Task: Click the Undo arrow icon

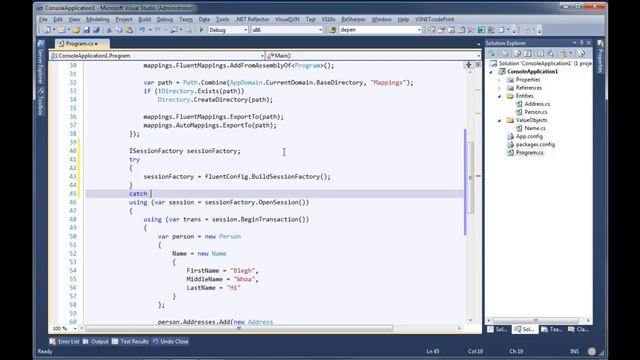Action: 142,30
